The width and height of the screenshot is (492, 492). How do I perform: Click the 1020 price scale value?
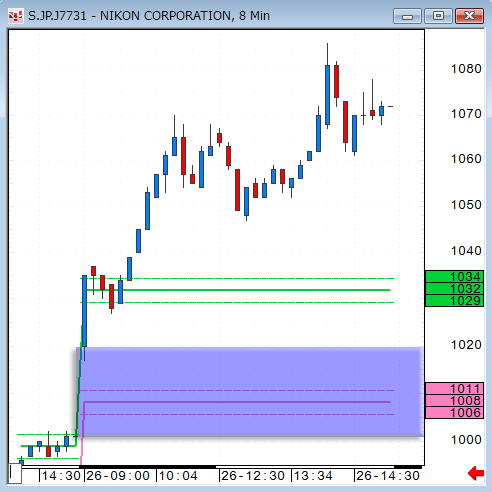coord(466,345)
